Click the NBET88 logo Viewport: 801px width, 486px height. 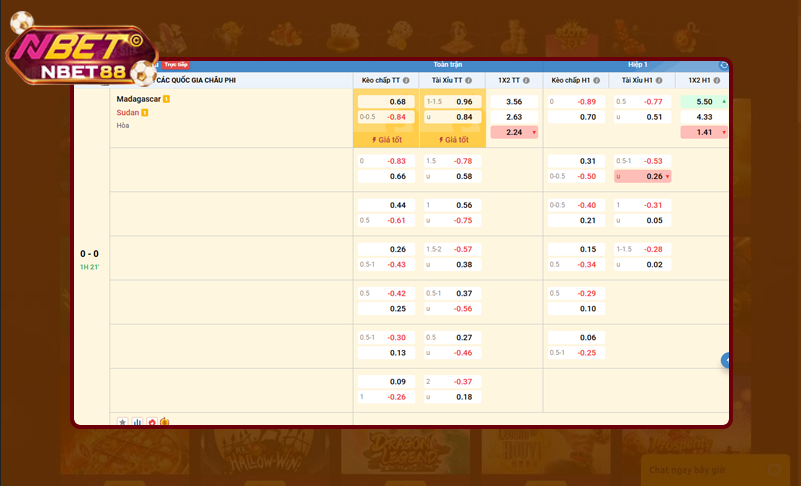(82, 56)
